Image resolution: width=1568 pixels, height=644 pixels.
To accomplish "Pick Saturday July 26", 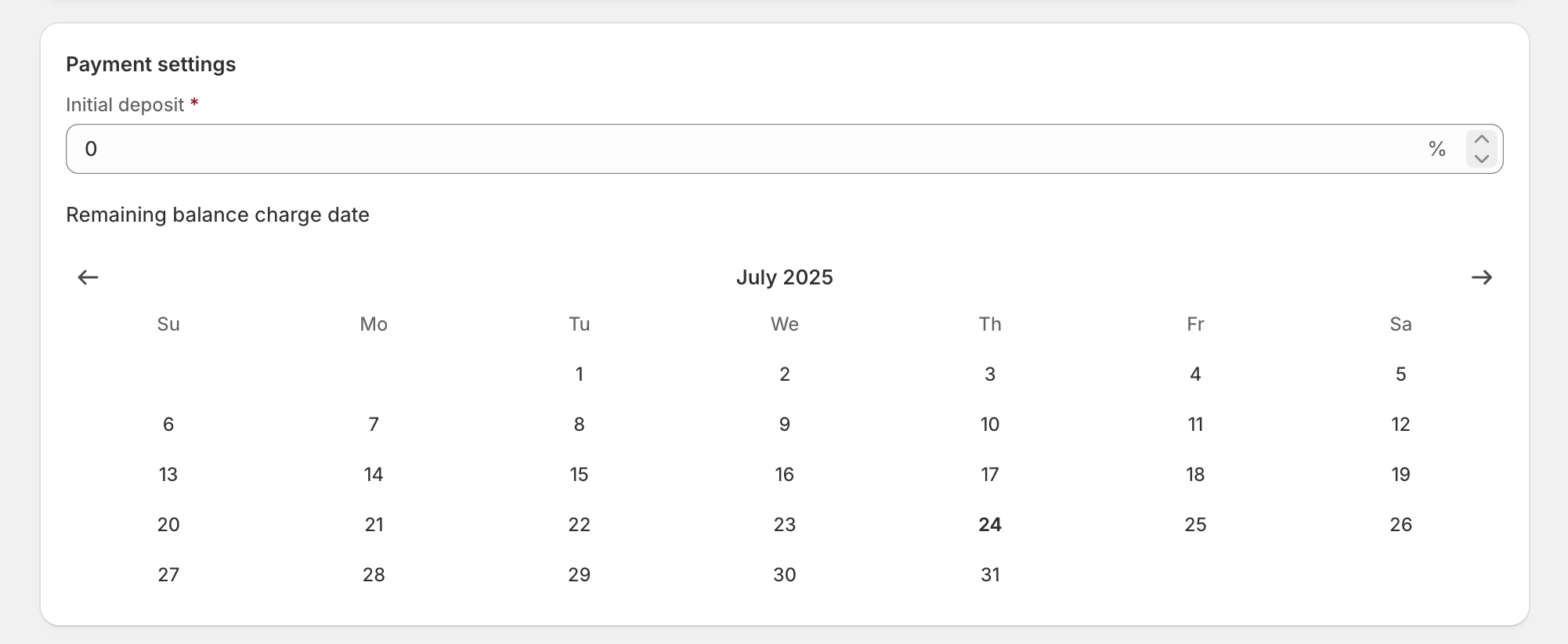I will (x=1400, y=525).
